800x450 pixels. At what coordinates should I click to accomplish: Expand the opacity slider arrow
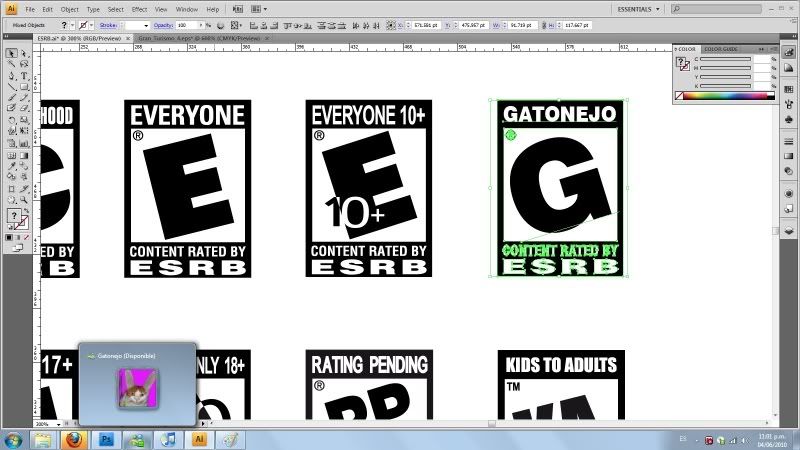point(201,25)
